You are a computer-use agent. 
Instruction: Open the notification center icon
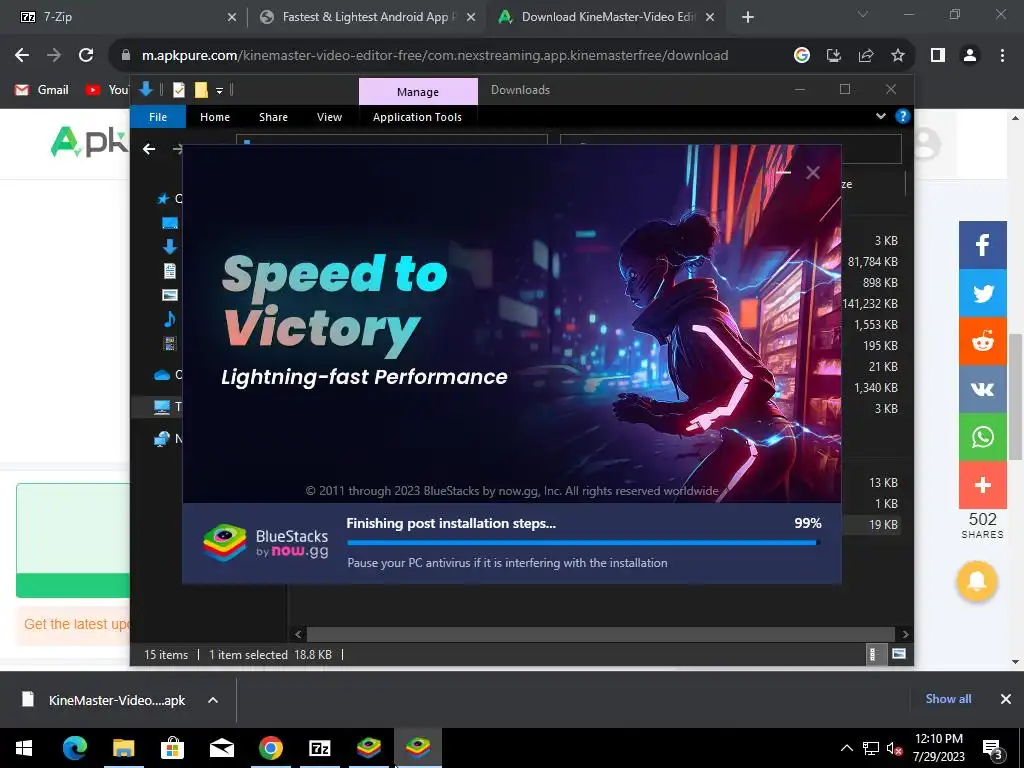pyautogui.click(x=993, y=749)
